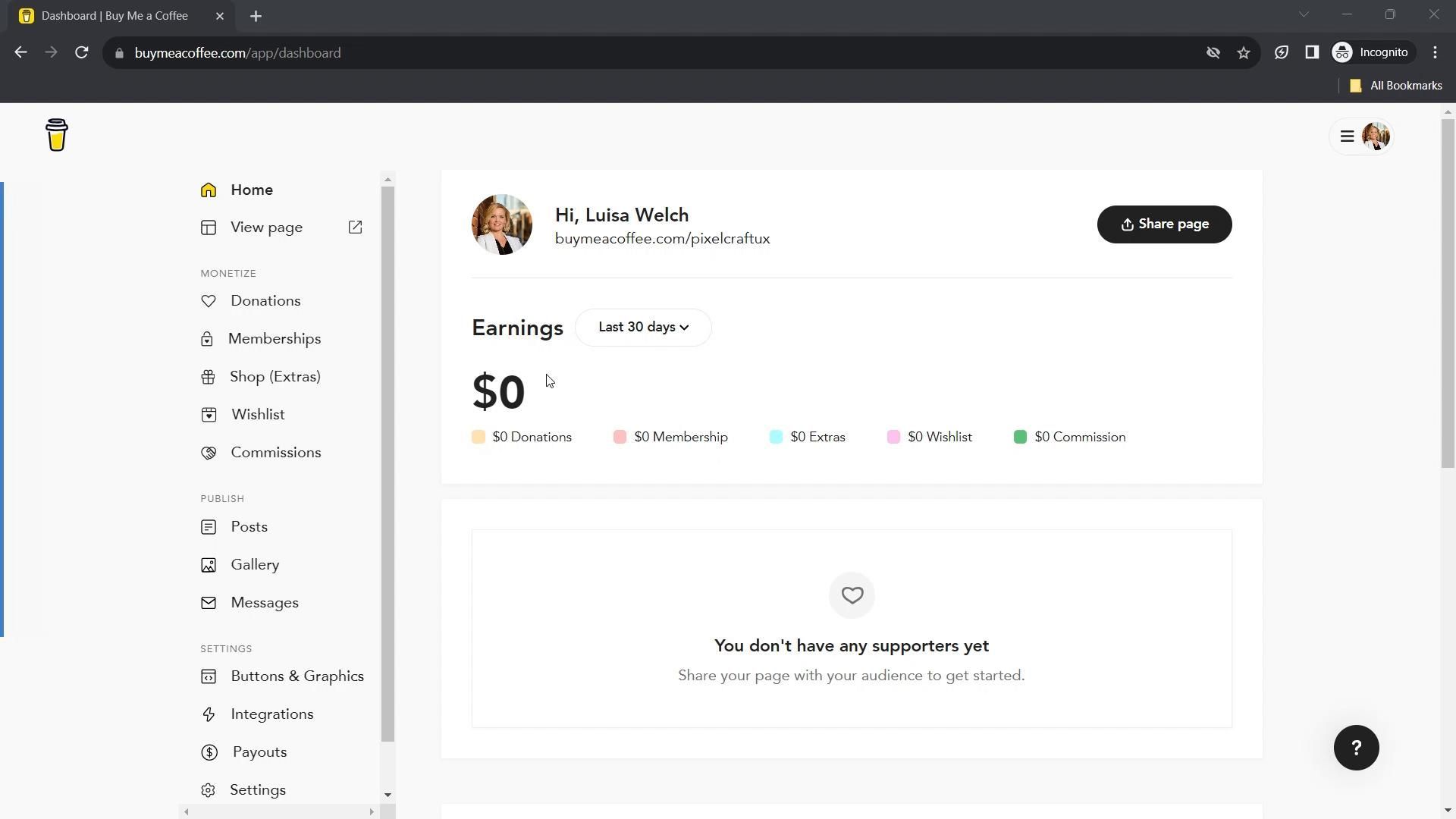This screenshot has width=1456, height=819.
Task: Click the sidebar scroll down arrow
Action: 388,795
